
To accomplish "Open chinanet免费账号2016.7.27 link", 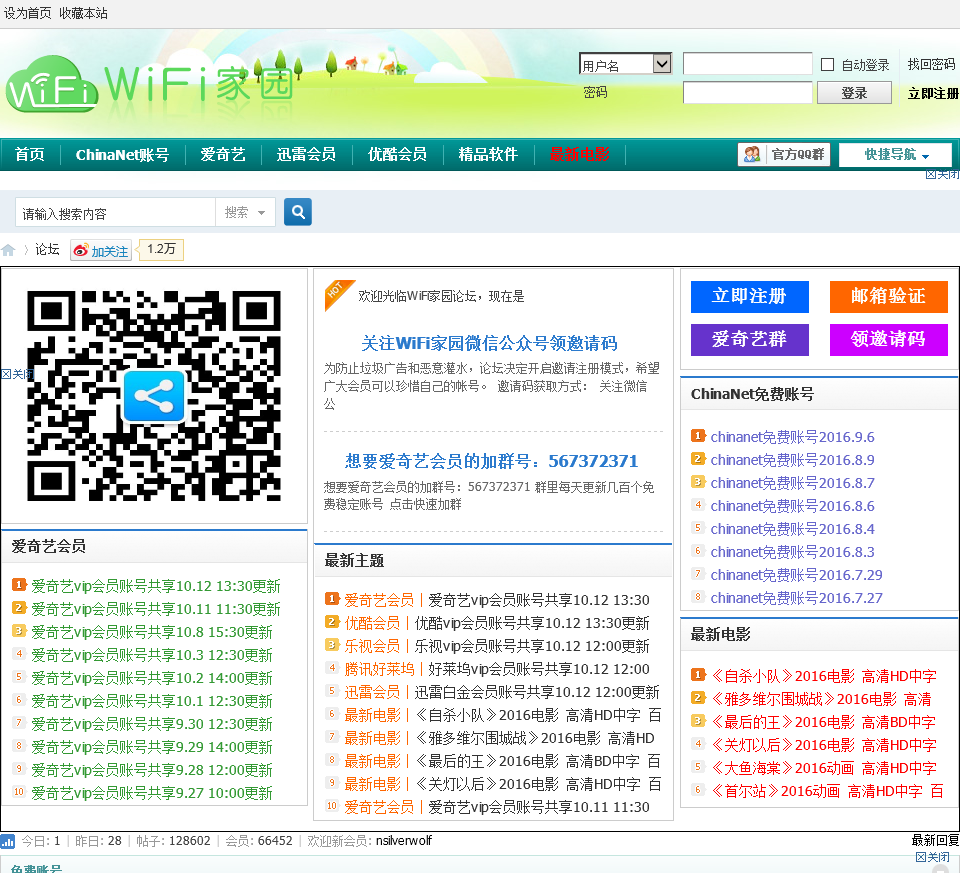I will 797,598.
